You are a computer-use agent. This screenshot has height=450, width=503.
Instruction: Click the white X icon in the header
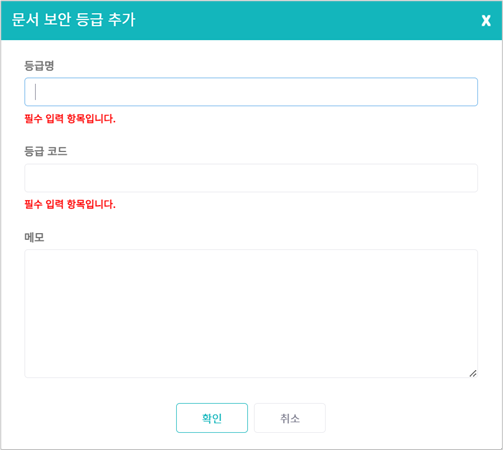[486, 20]
